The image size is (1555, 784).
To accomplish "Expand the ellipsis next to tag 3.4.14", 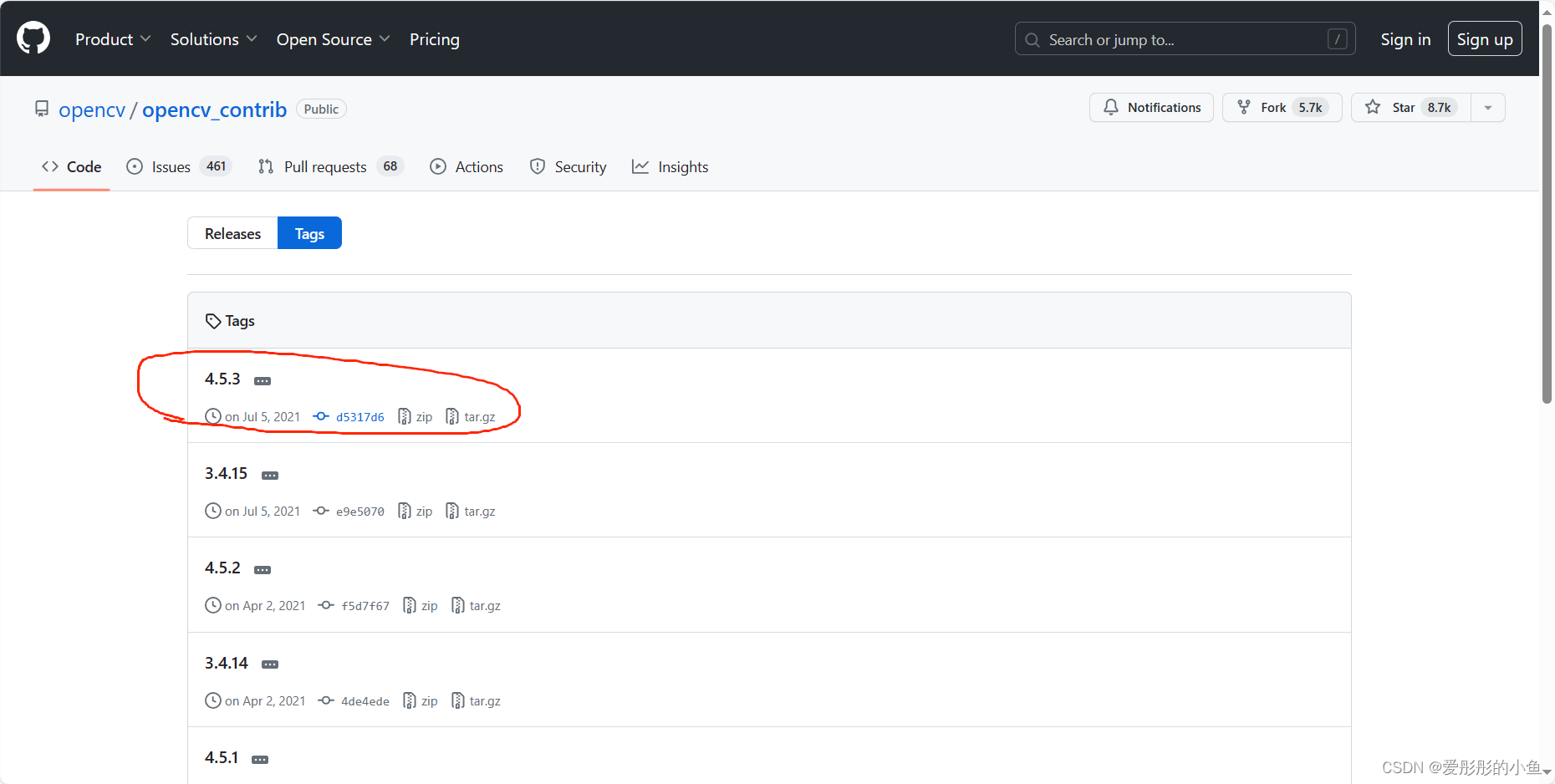I will 270,665.
